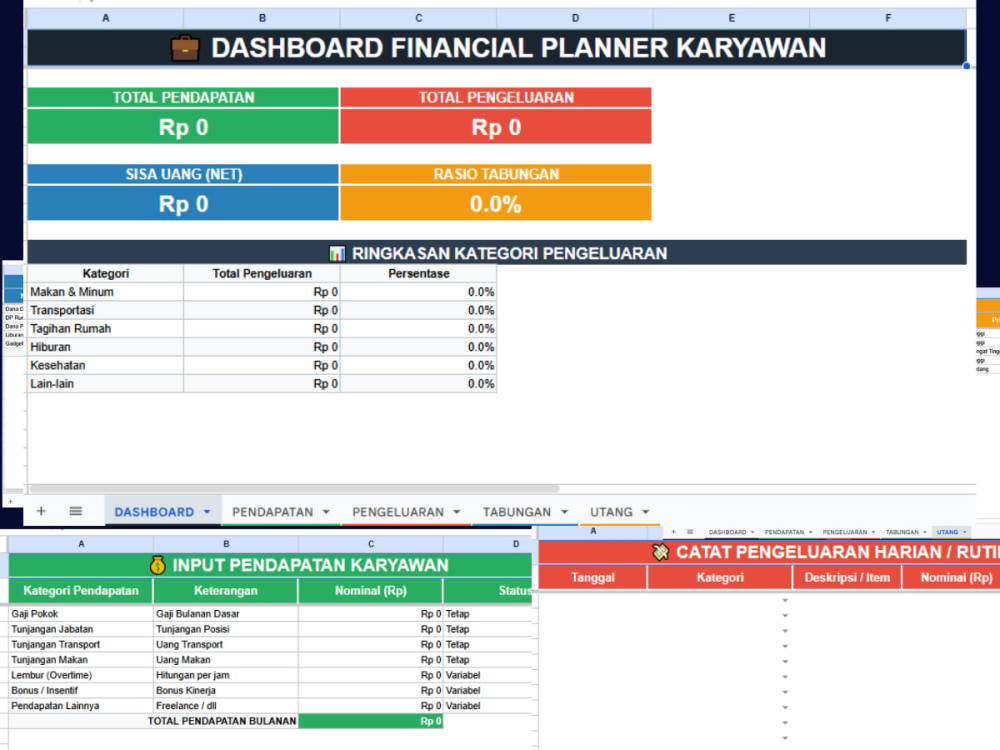The width and height of the screenshot is (1000, 750).
Task: Click the briefcase icon in the dashboard title
Action: click(x=185, y=48)
